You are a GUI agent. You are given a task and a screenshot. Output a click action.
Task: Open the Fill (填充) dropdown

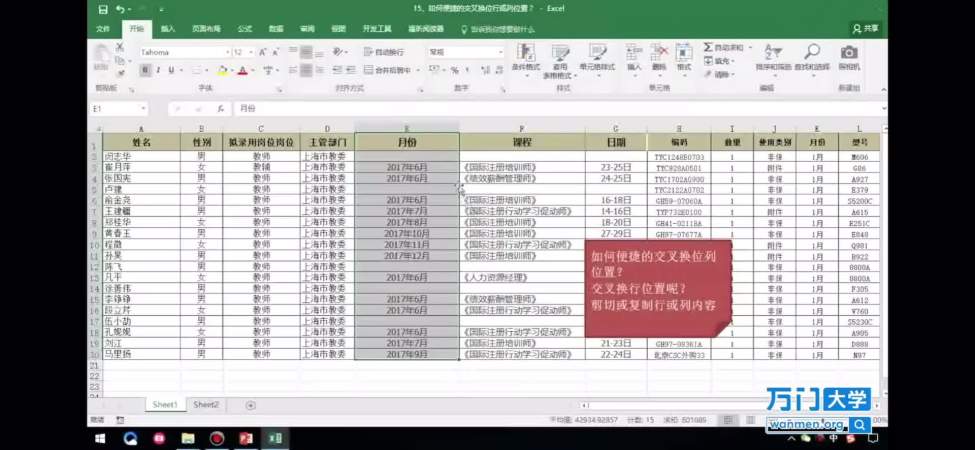tap(720, 61)
